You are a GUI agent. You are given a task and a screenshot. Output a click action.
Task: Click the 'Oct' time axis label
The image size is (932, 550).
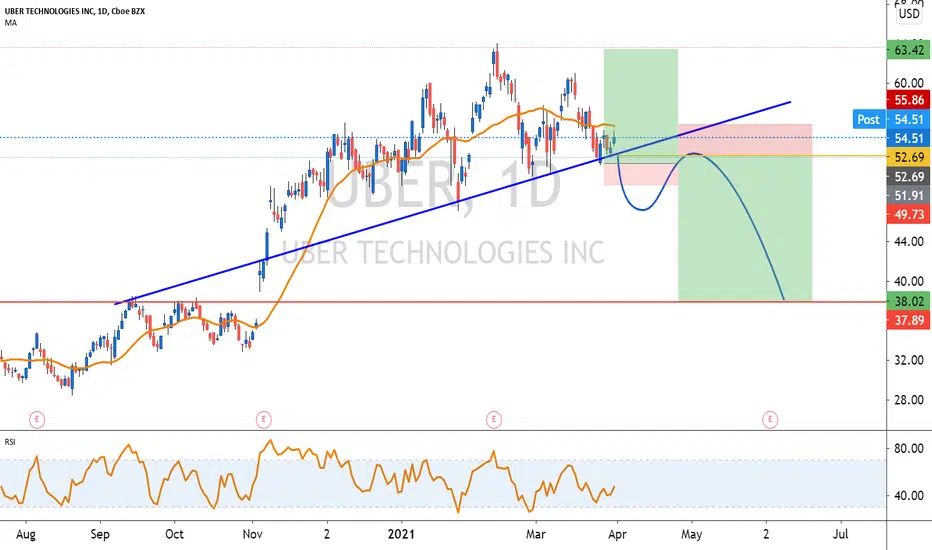[174, 535]
